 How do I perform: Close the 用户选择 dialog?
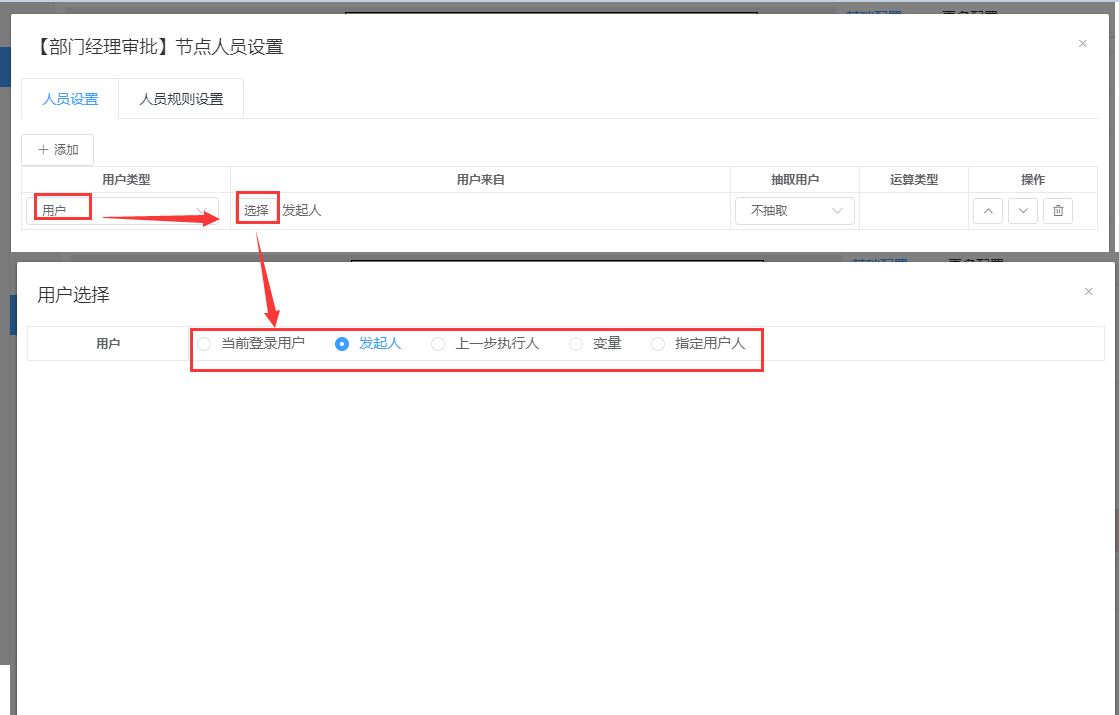(1088, 291)
